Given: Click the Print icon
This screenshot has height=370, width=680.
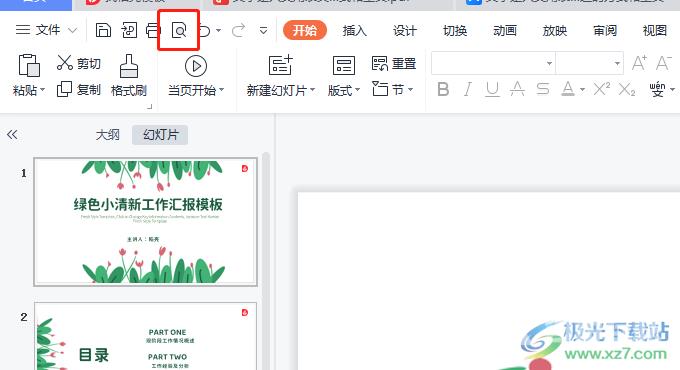Looking at the screenshot, I should click(x=152, y=30).
